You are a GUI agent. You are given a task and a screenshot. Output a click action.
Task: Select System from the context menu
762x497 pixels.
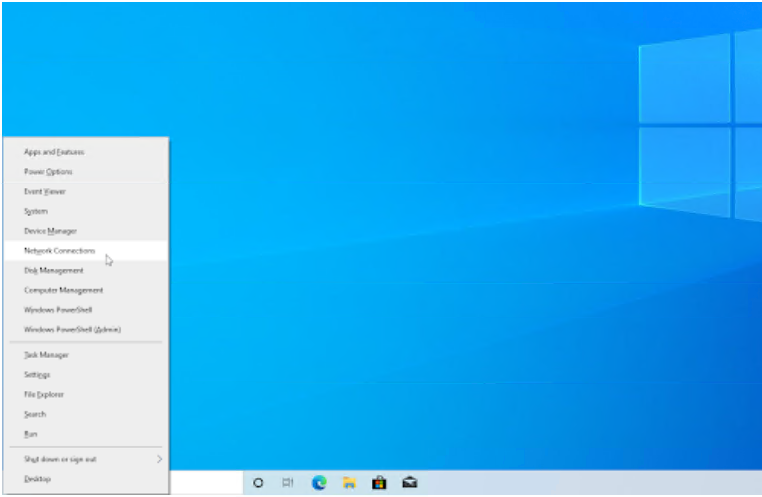click(x=36, y=211)
